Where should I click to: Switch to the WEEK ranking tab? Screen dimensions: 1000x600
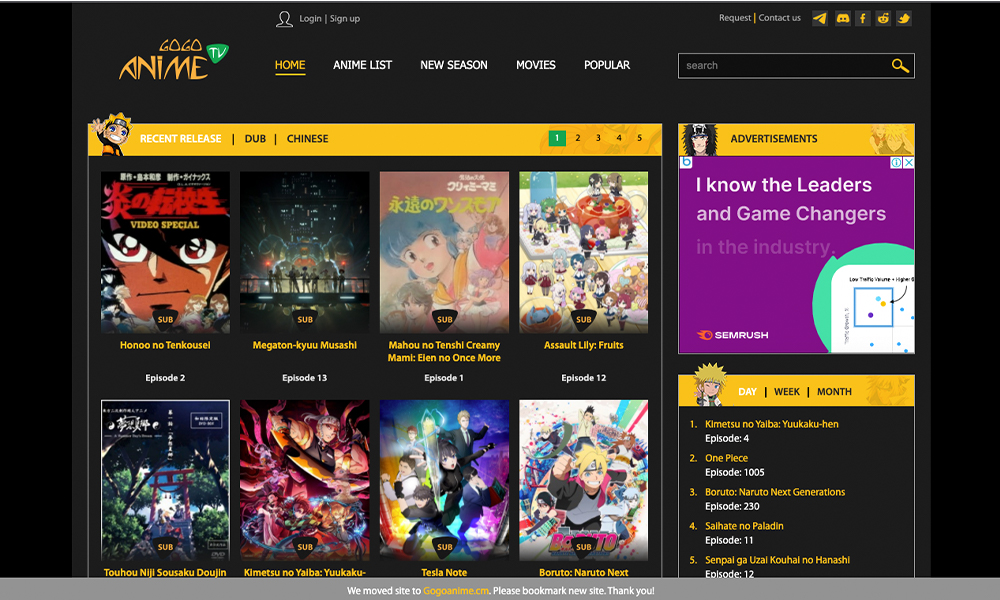(786, 392)
